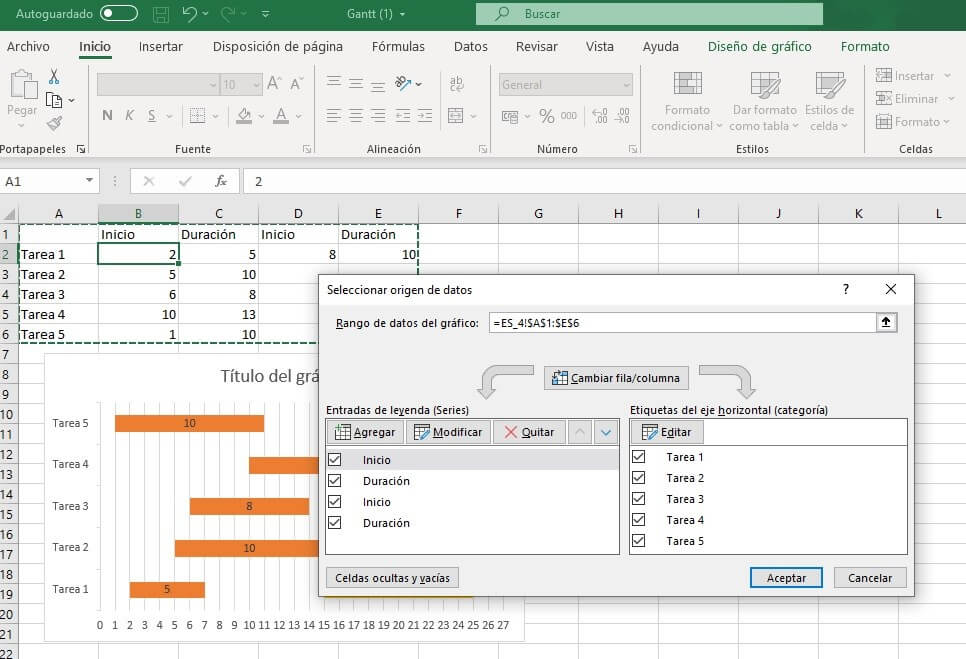
Task: Switch to the Insertar ribbon tab
Action: pos(160,47)
